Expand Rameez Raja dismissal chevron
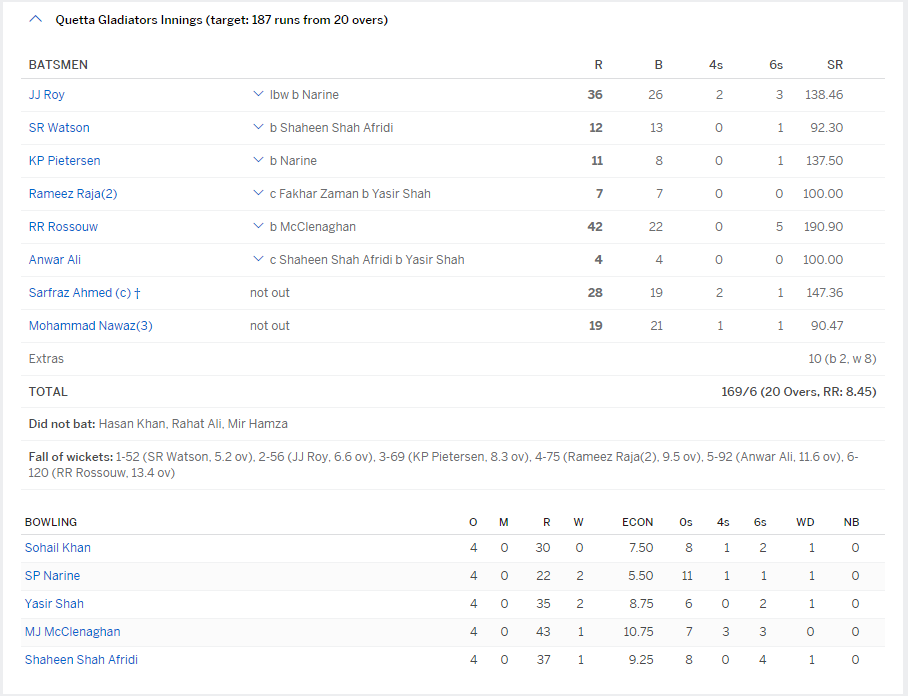 click(258, 194)
